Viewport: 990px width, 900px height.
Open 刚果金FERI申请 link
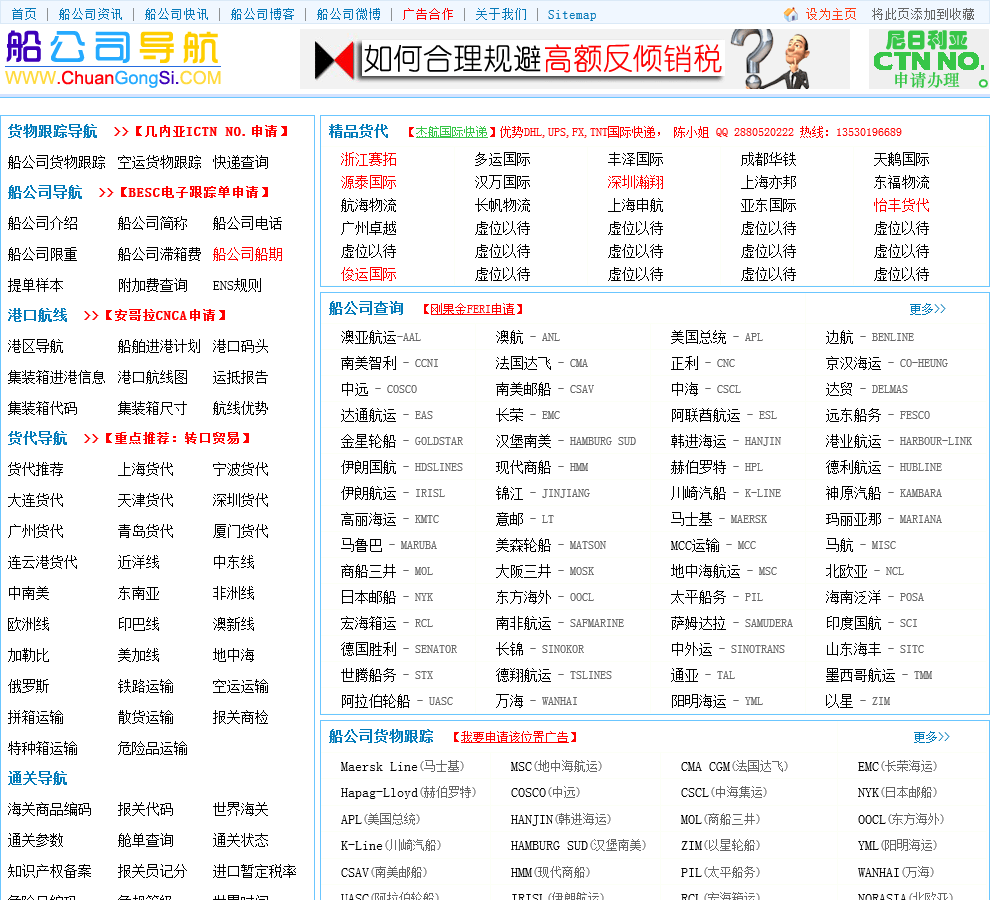[472, 309]
